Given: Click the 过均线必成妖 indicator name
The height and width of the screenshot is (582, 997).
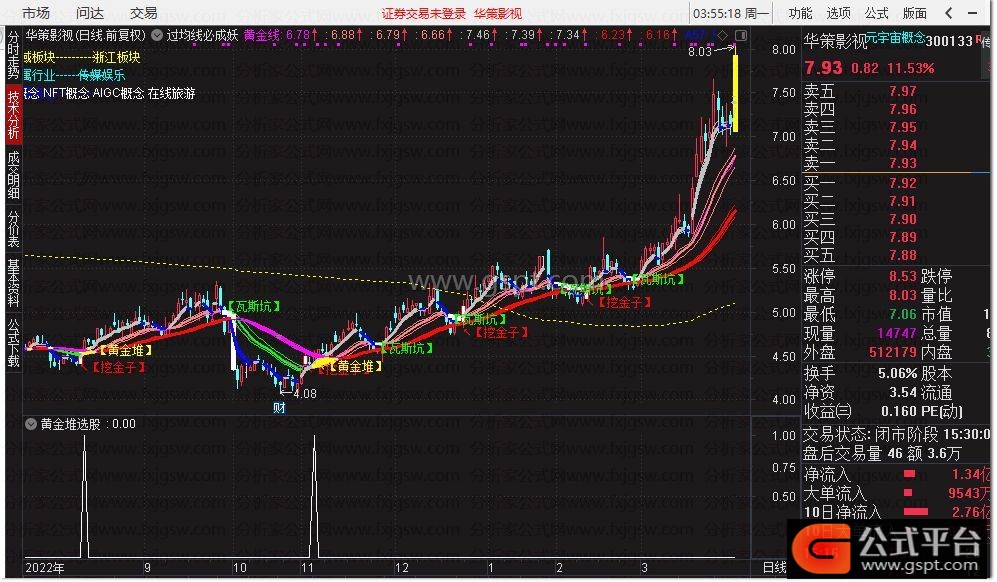Looking at the screenshot, I should 202,36.
